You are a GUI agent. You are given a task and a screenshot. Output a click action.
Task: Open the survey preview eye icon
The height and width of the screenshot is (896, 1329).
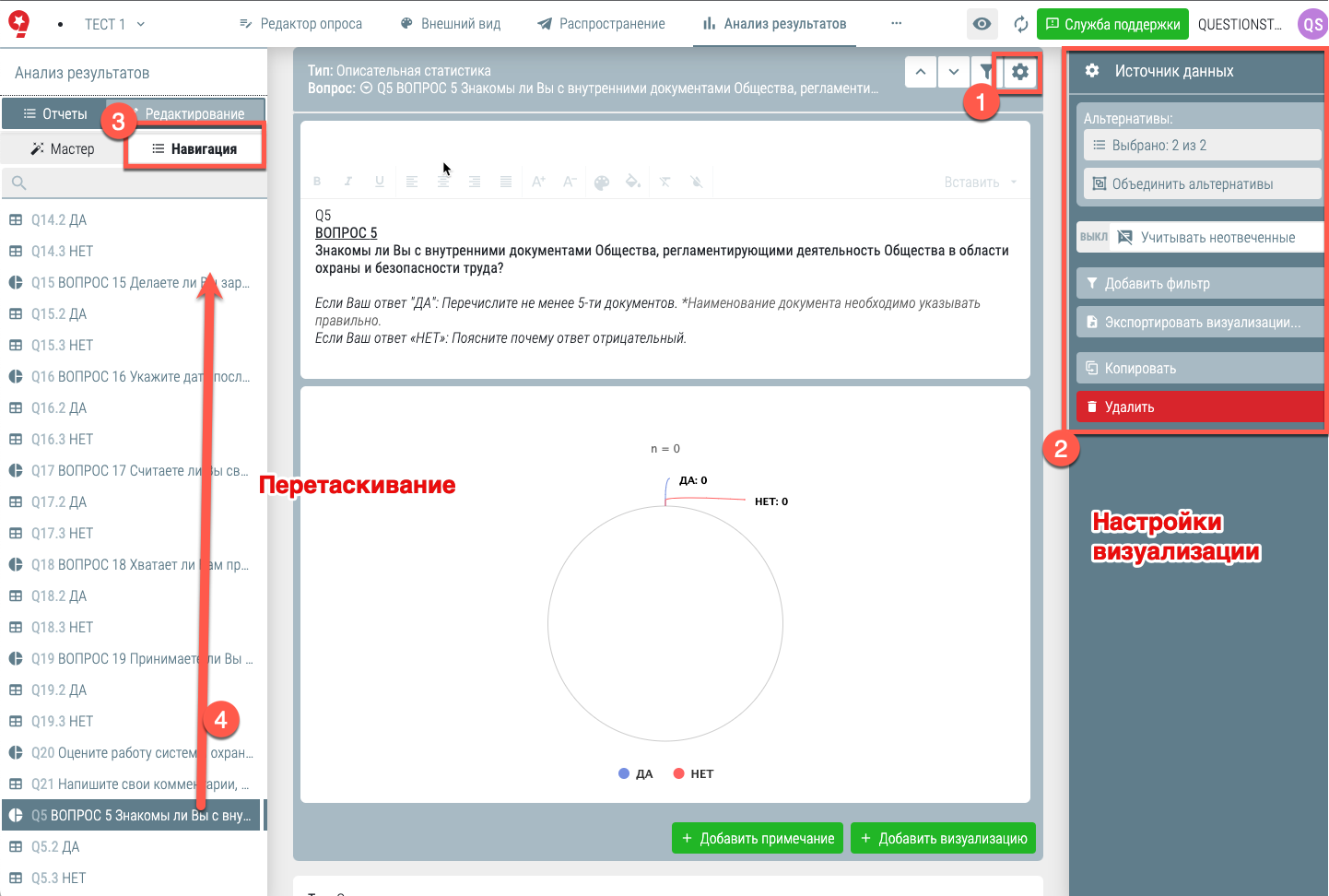coord(982,24)
